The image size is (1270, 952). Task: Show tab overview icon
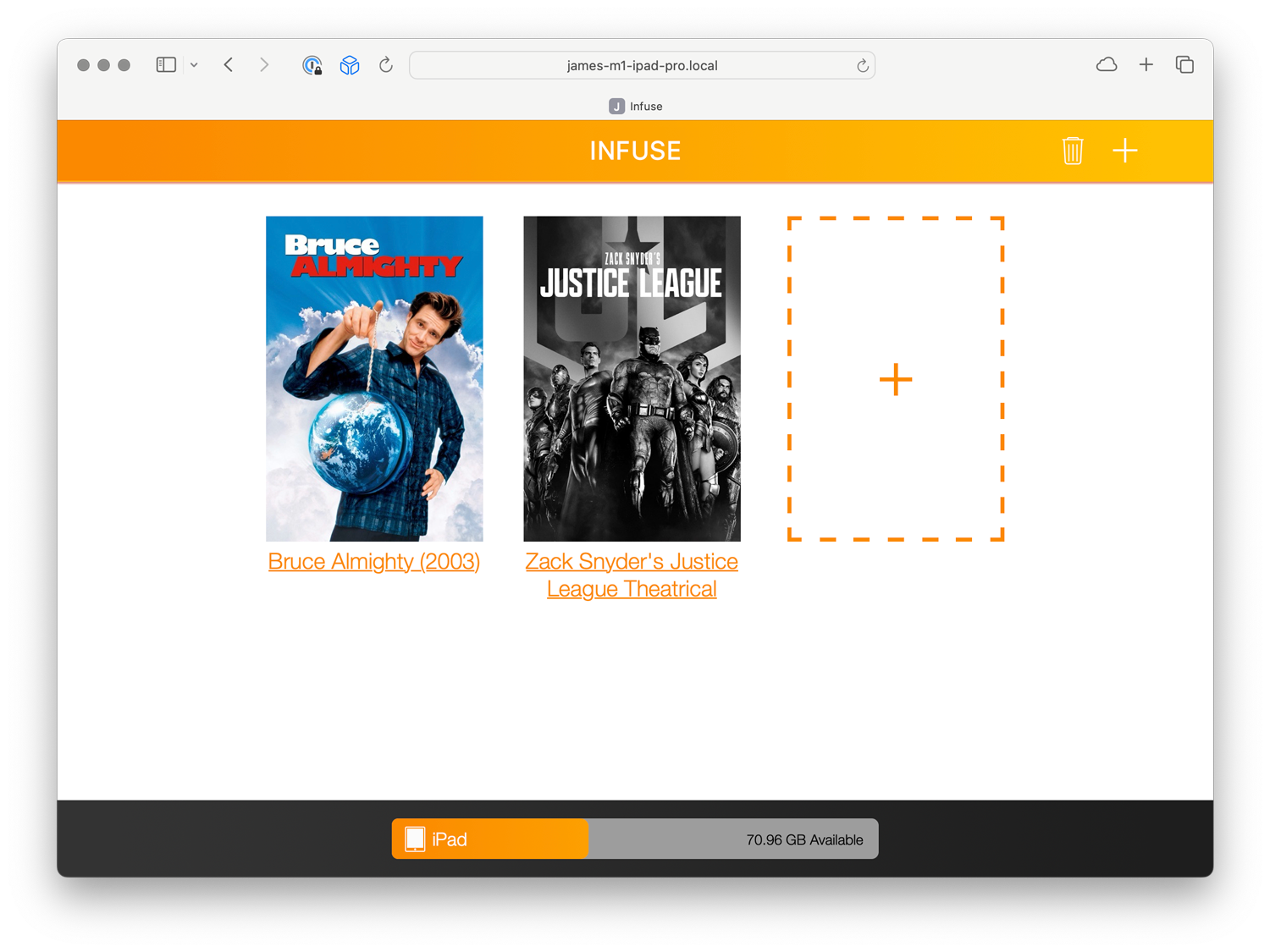pyautogui.click(x=1184, y=65)
